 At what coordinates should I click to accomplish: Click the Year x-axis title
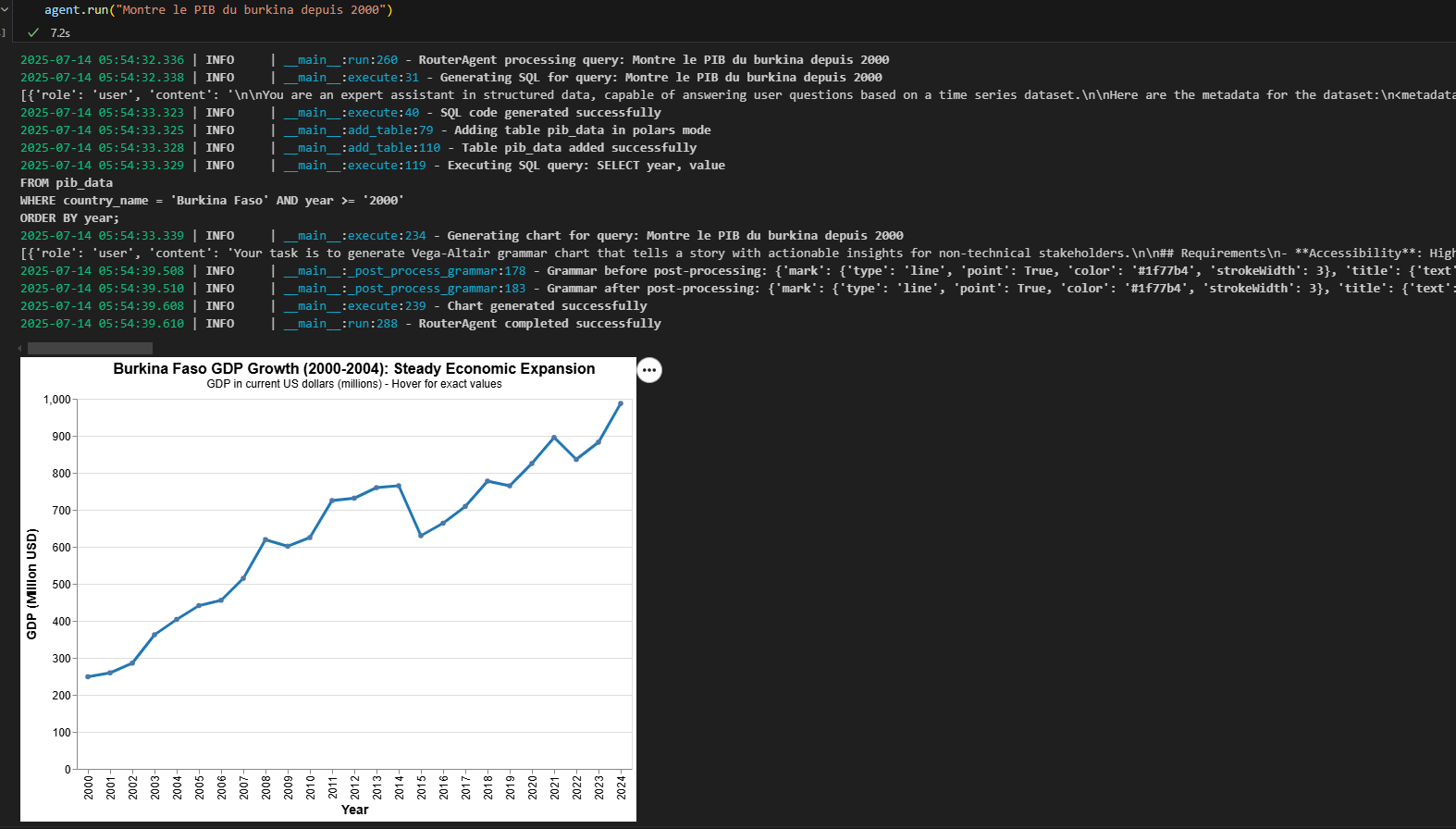355,810
